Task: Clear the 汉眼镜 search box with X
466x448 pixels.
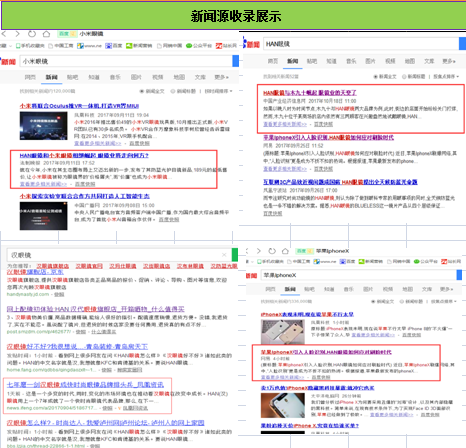Action: pyautogui.click(x=224, y=255)
